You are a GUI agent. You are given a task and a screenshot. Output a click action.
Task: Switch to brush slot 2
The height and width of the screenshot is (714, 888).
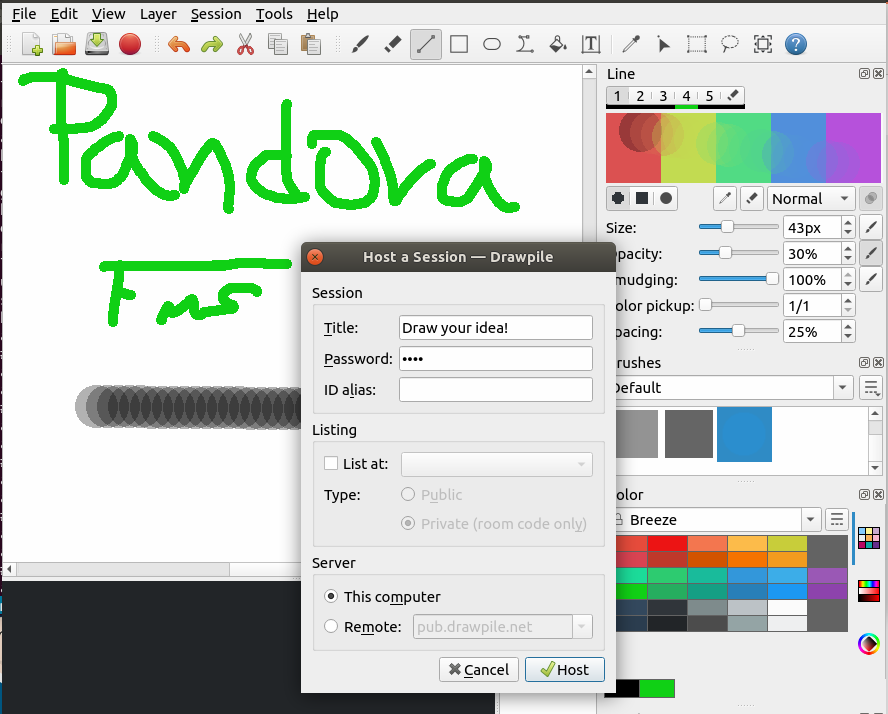pyautogui.click(x=640, y=96)
